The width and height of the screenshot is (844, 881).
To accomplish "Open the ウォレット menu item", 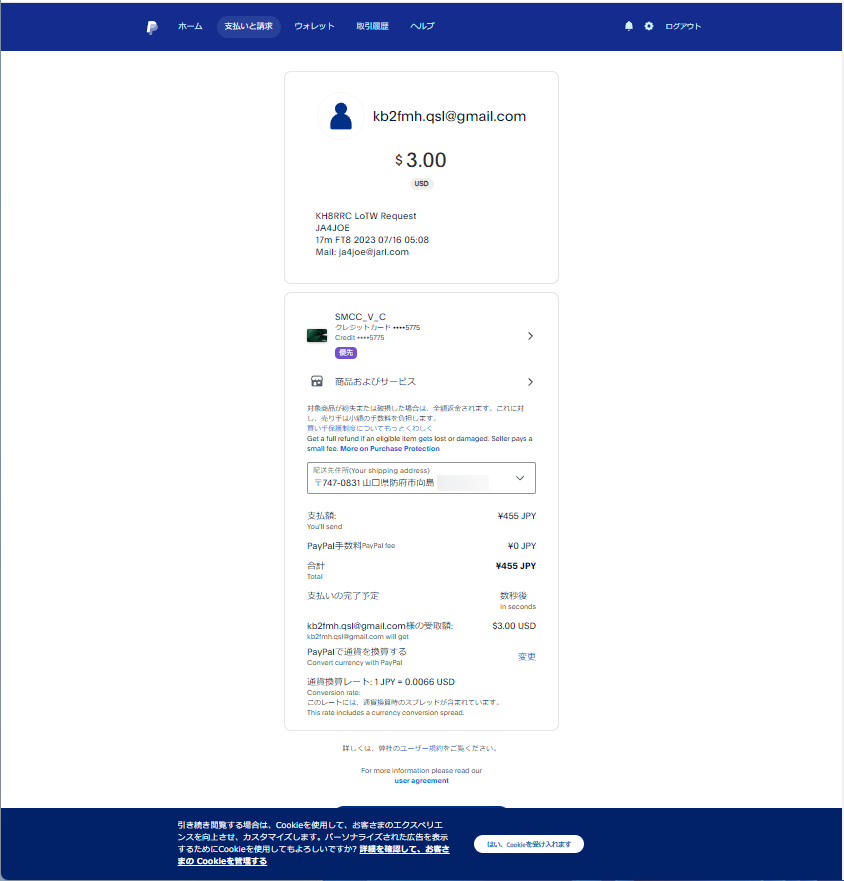I will click(x=314, y=26).
